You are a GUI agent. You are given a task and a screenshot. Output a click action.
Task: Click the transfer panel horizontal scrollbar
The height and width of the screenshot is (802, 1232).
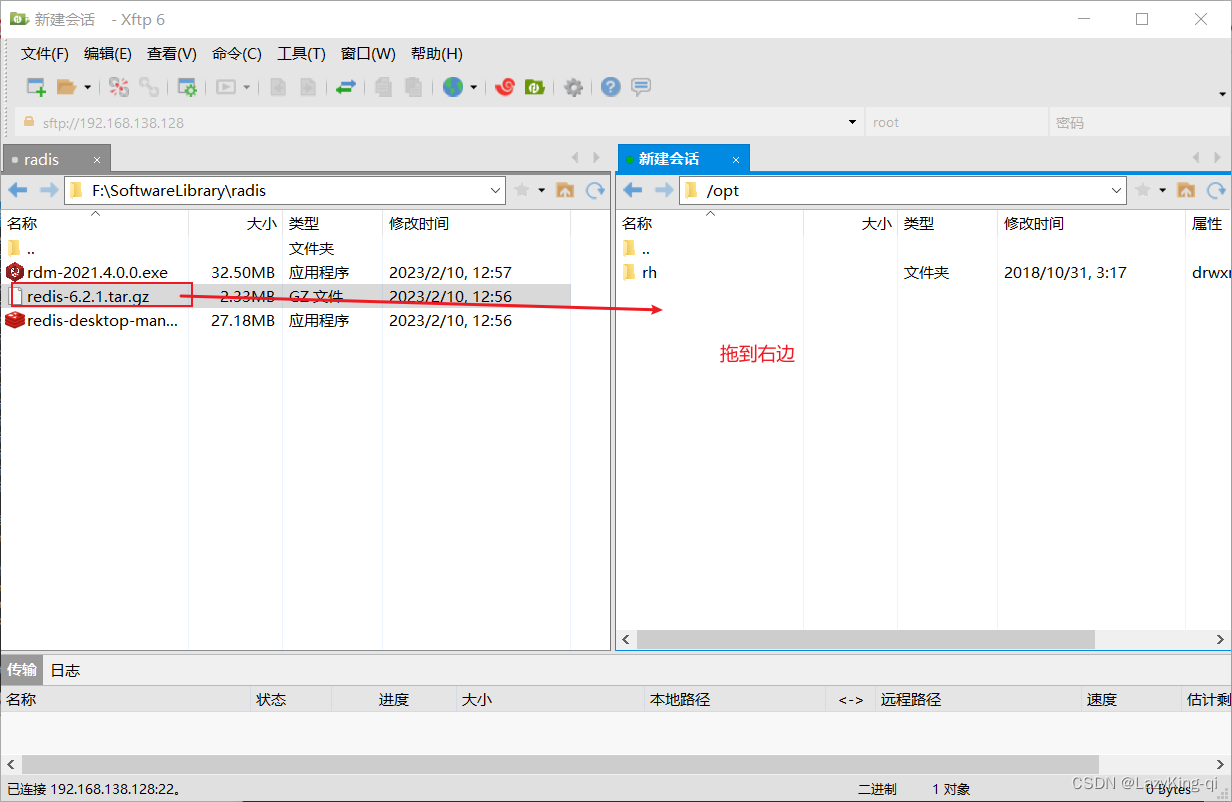[560, 765]
